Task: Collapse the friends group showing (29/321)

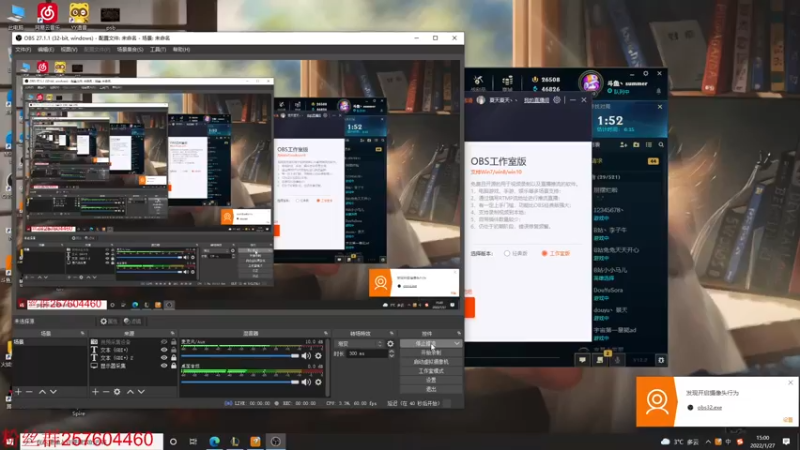Action: pyautogui.click(x=606, y=177)
